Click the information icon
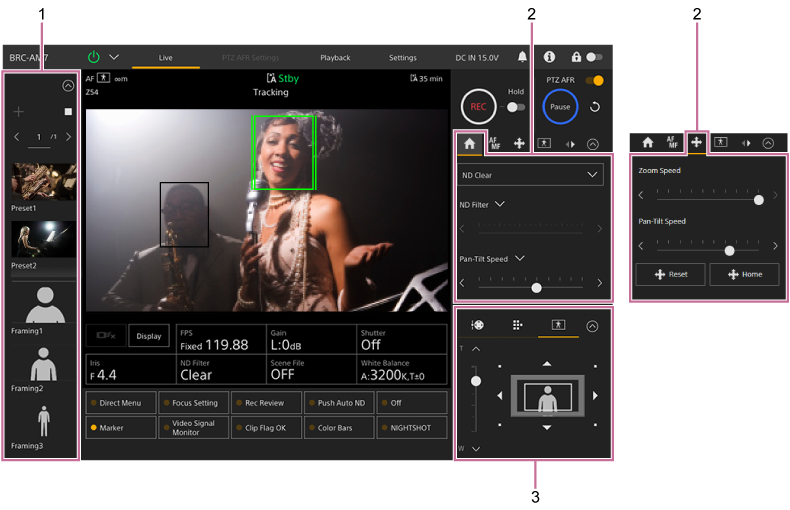Image resolution: width=790 pixels, height=510 pixels. (549, 57)
